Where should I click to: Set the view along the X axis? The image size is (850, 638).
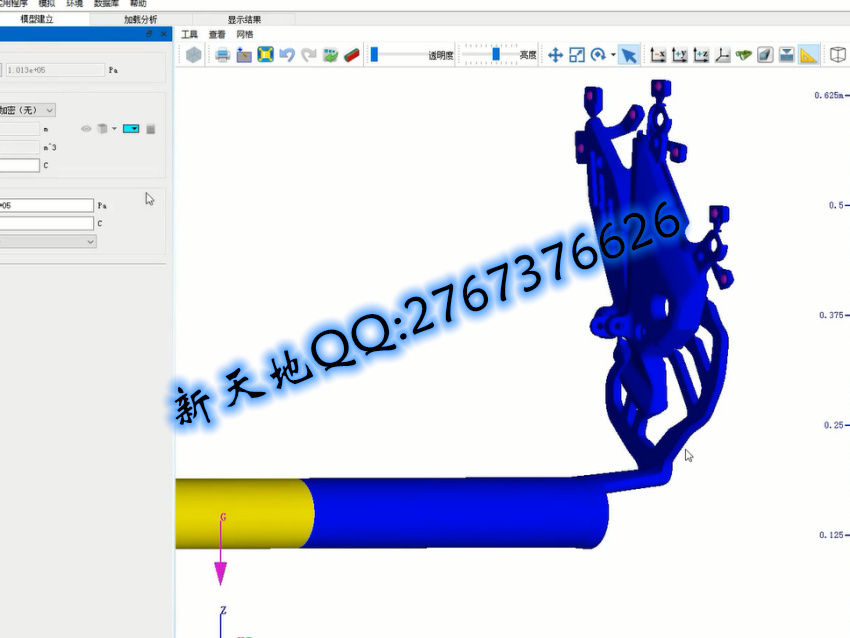click(x=658, y=56)
